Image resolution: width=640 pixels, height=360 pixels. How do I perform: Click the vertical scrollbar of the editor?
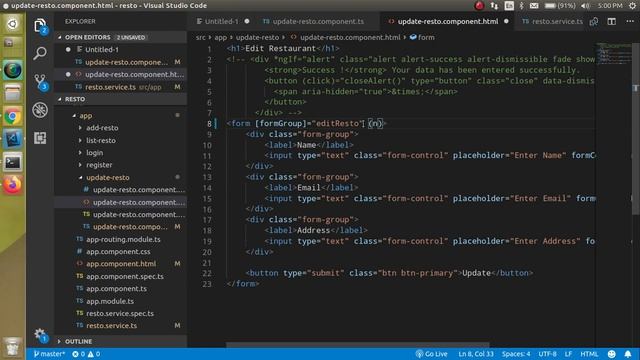point(636,129)
